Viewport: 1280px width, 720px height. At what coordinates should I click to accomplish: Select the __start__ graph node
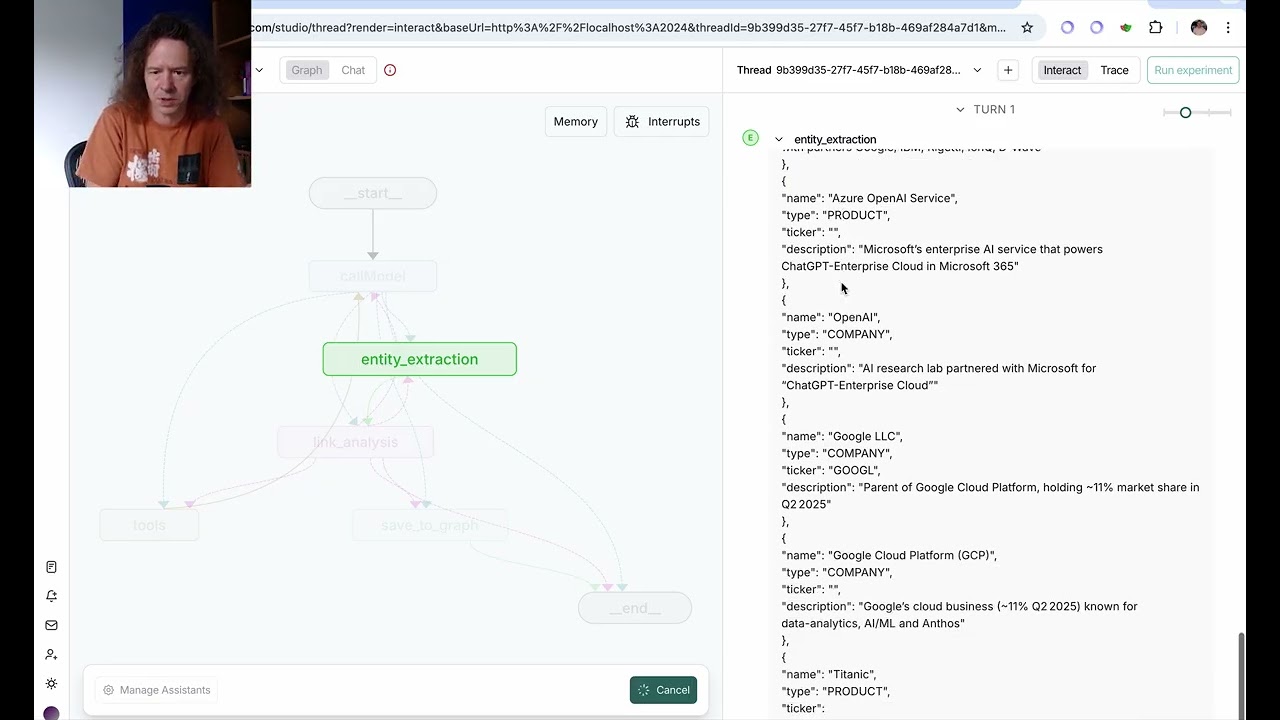click(373, 193)
